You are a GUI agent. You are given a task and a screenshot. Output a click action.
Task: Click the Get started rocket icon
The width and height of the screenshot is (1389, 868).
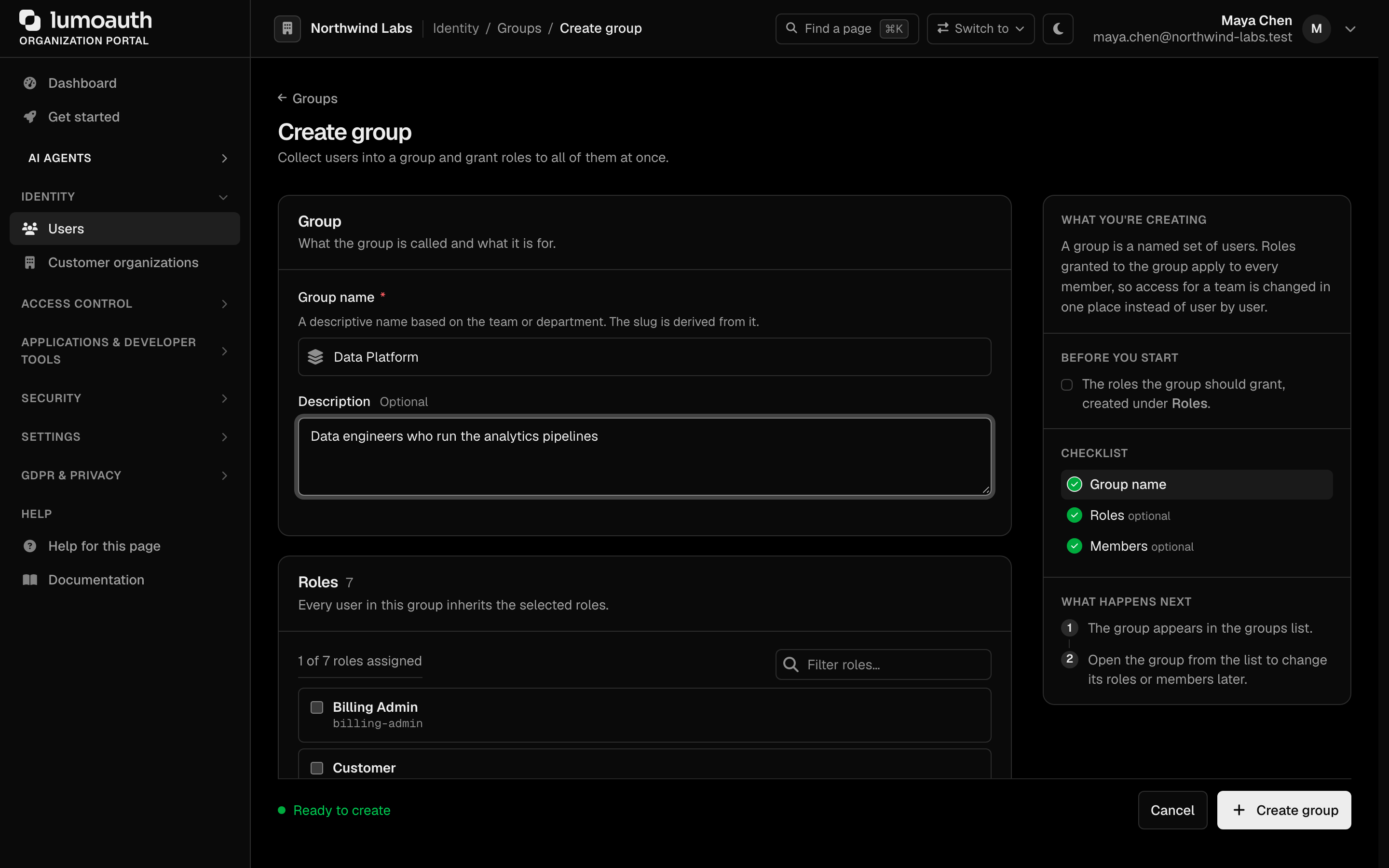(x=30, y=117)
